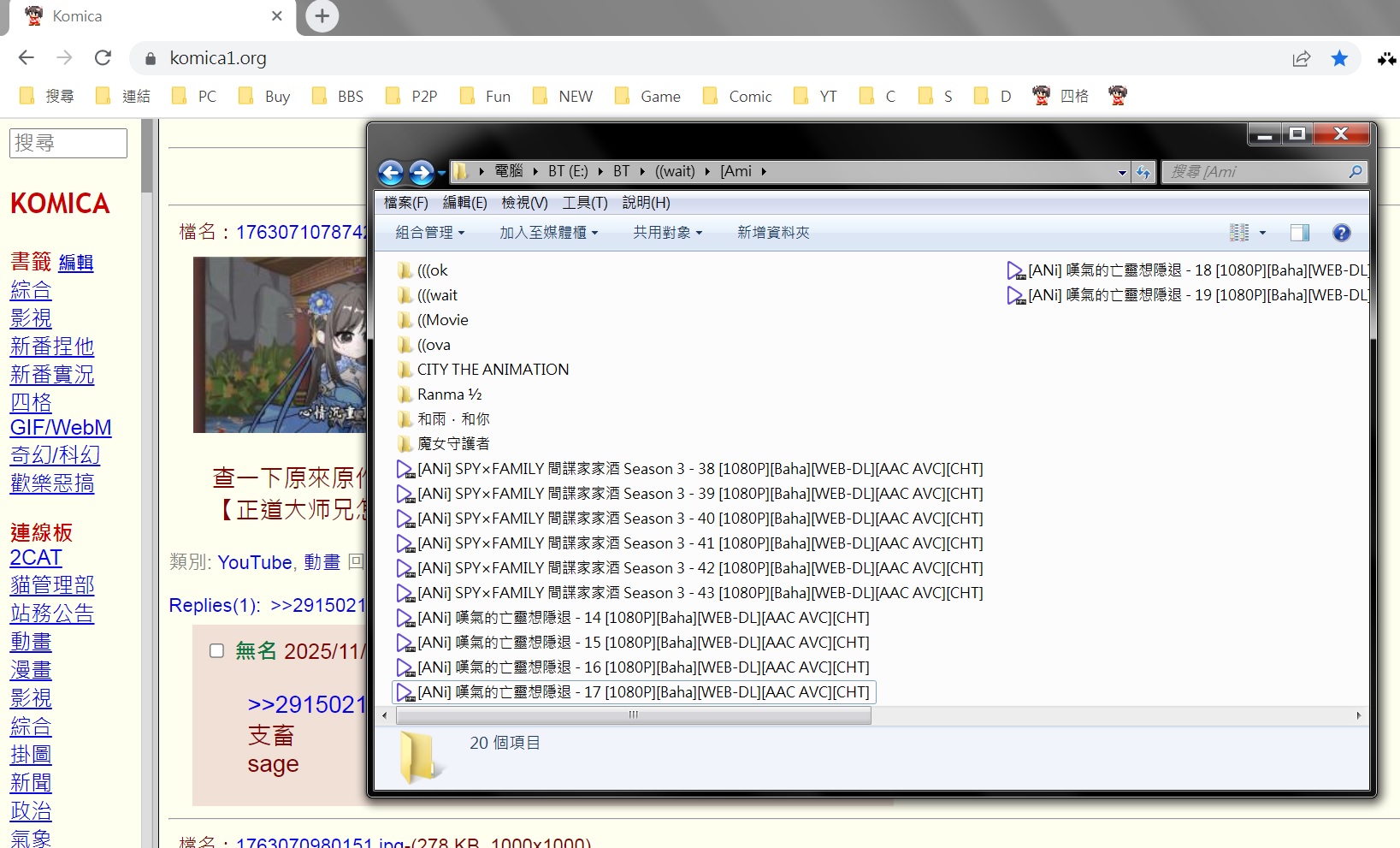Bookmark page with the blue star icon

pos(1339,58)
